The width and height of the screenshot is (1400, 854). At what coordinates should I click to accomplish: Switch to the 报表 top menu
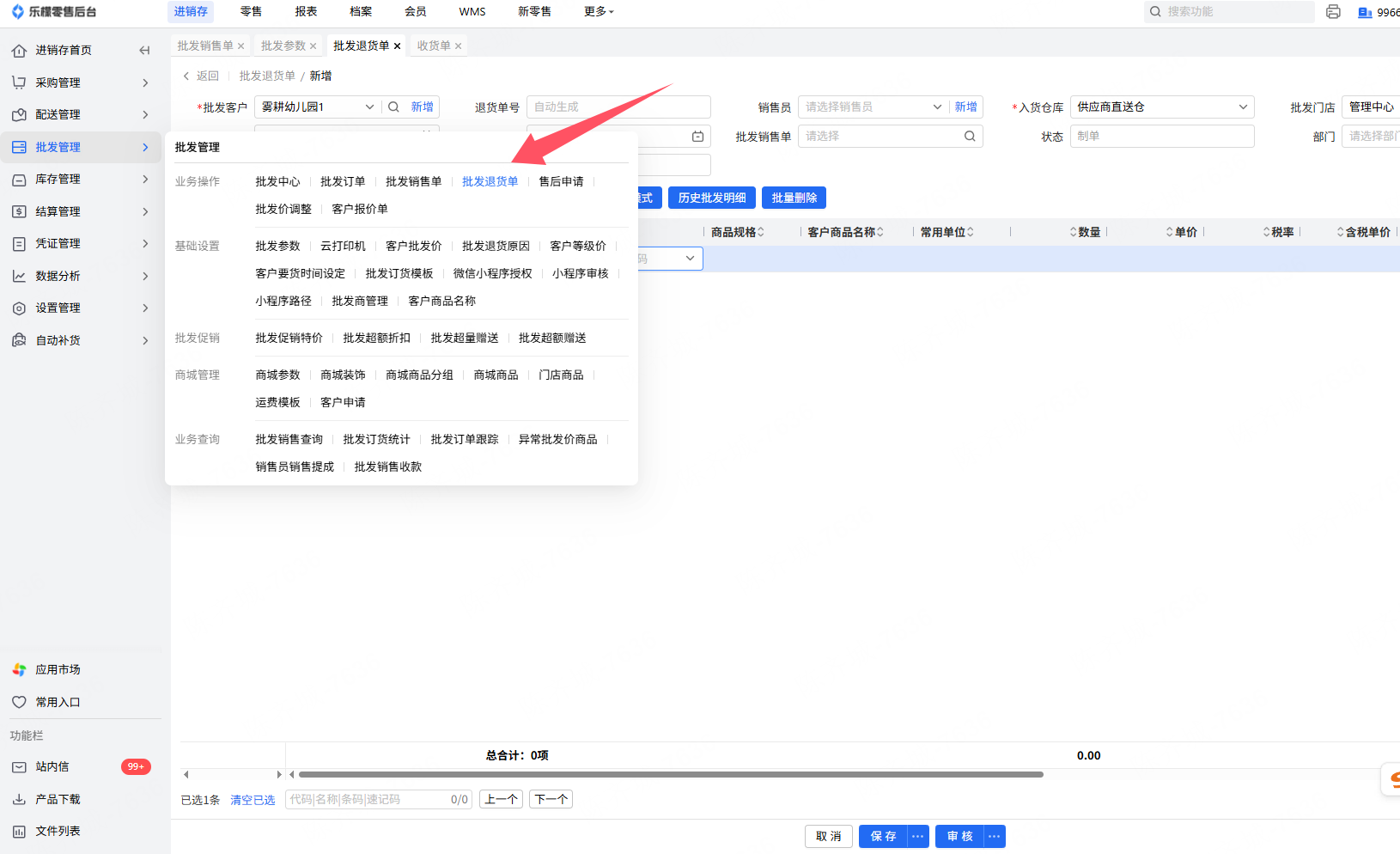coord(306,12)
